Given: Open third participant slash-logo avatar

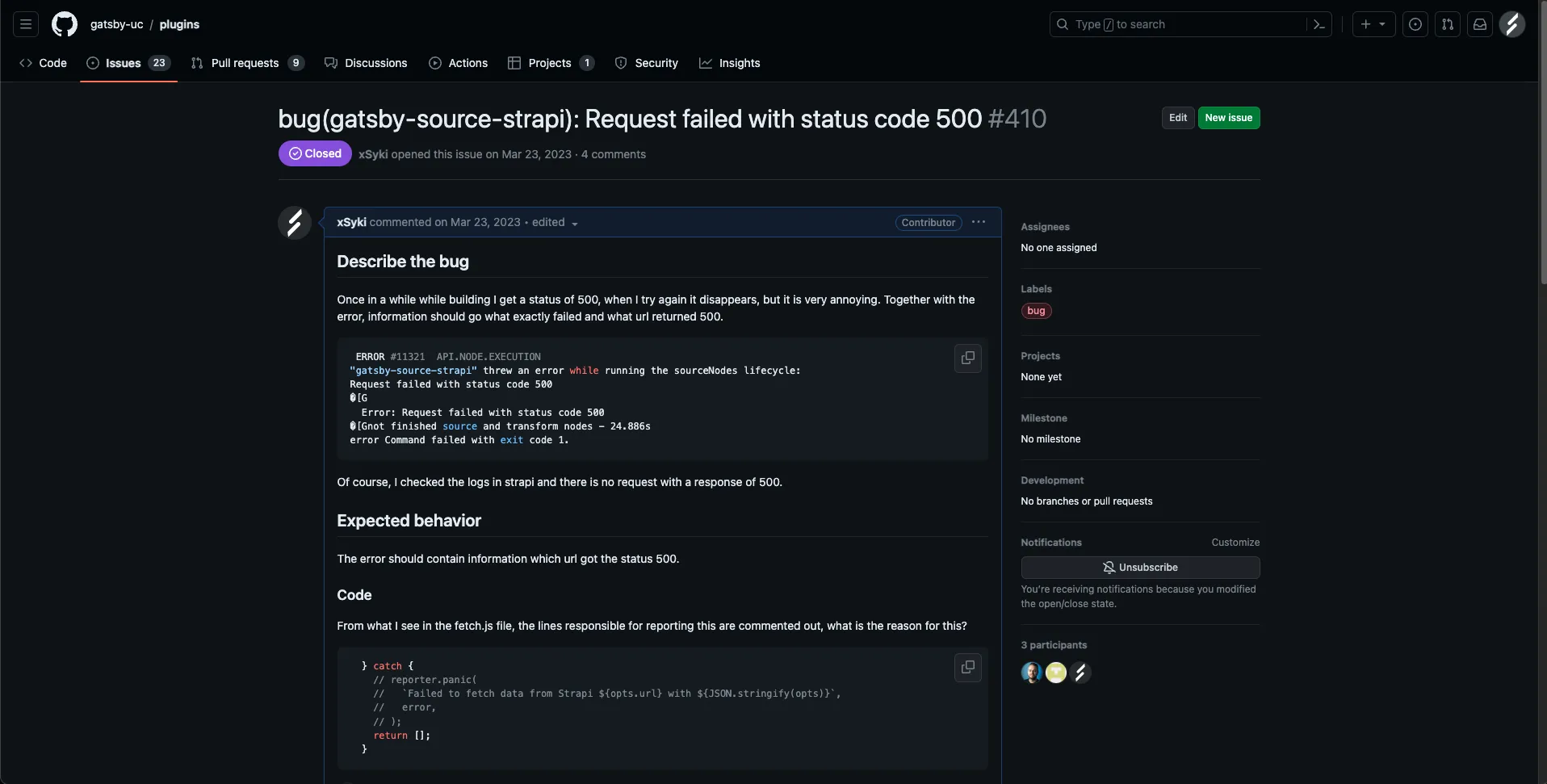Looking at the screenshot, I should click(x=1080, y=673).
